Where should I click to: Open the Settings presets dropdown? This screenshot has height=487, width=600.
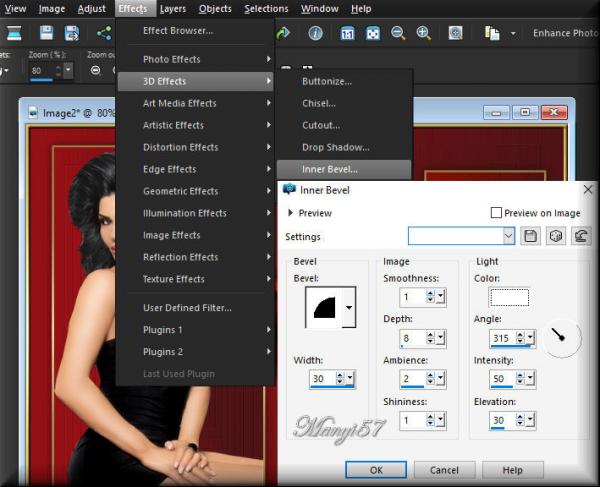click(x=508, y=236)
